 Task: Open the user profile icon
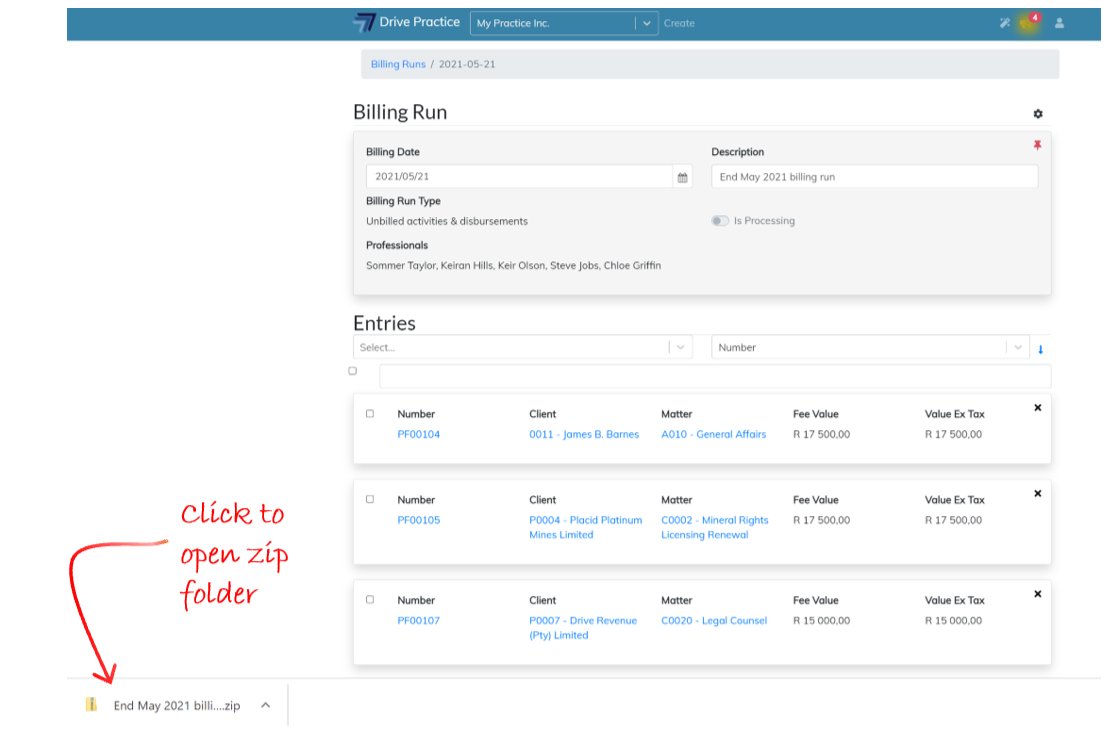point(1059,23)
